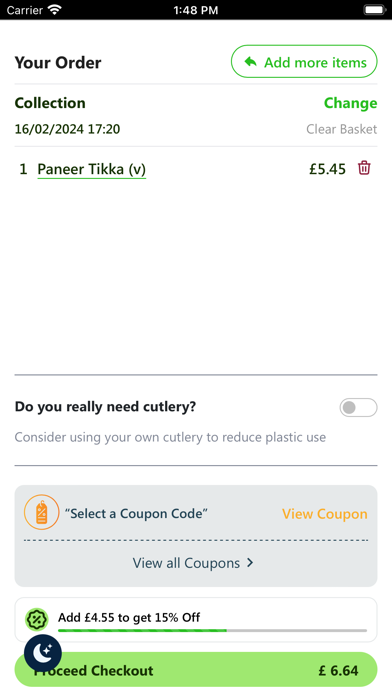This screenshot has height=696, width=392.
Task: Delete Paneer Tikka using trash icon
Action: click(364, 168)
